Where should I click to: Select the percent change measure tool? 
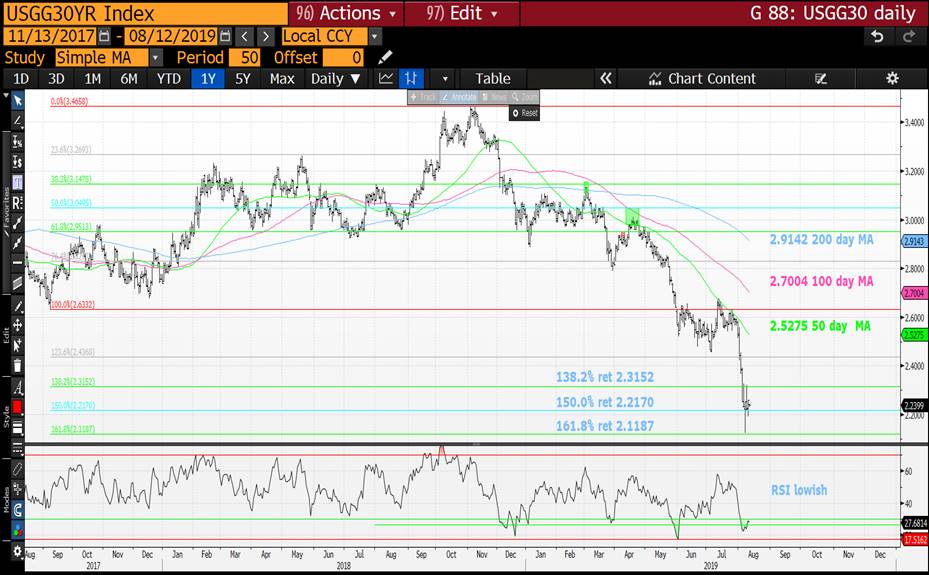pyautogui.click(x=18, y=142)
